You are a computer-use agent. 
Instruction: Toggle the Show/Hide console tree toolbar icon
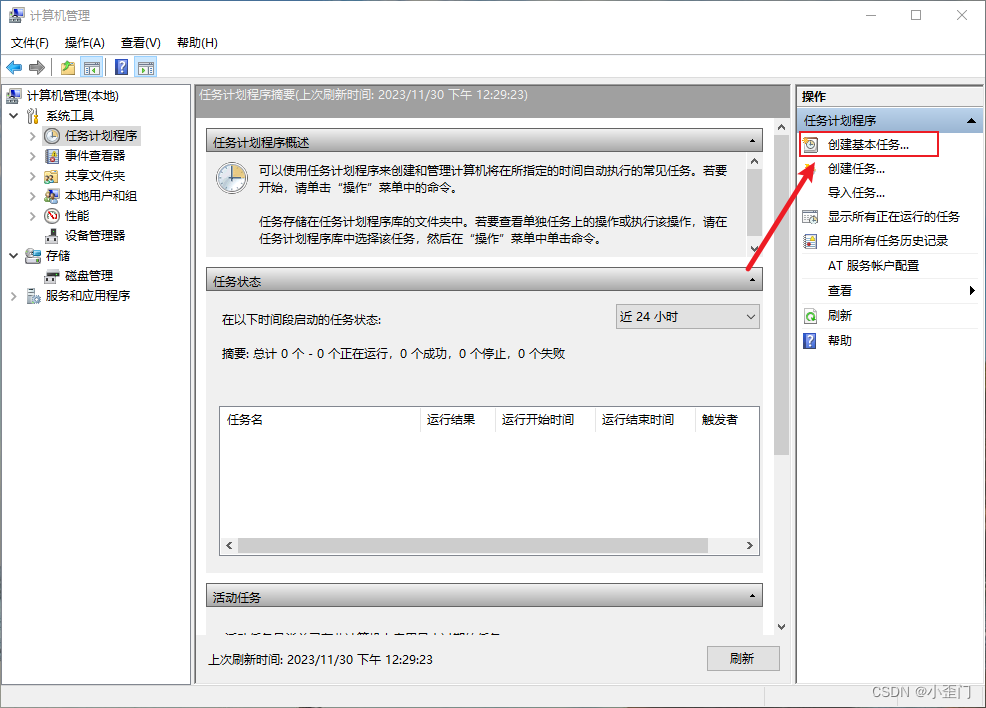pos(92,67)
